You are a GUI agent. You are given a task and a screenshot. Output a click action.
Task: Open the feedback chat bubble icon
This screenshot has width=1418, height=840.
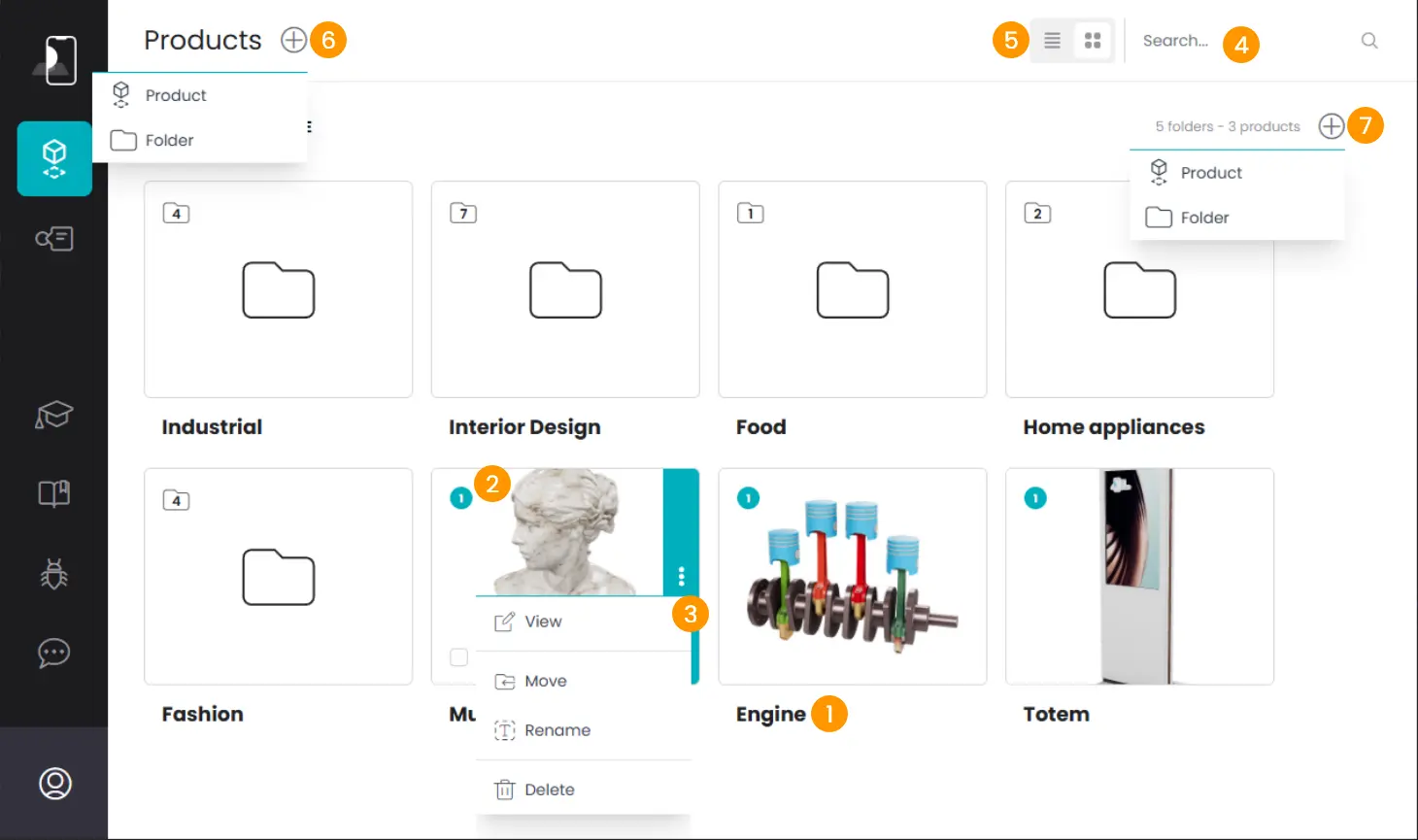tap(54, 653)
